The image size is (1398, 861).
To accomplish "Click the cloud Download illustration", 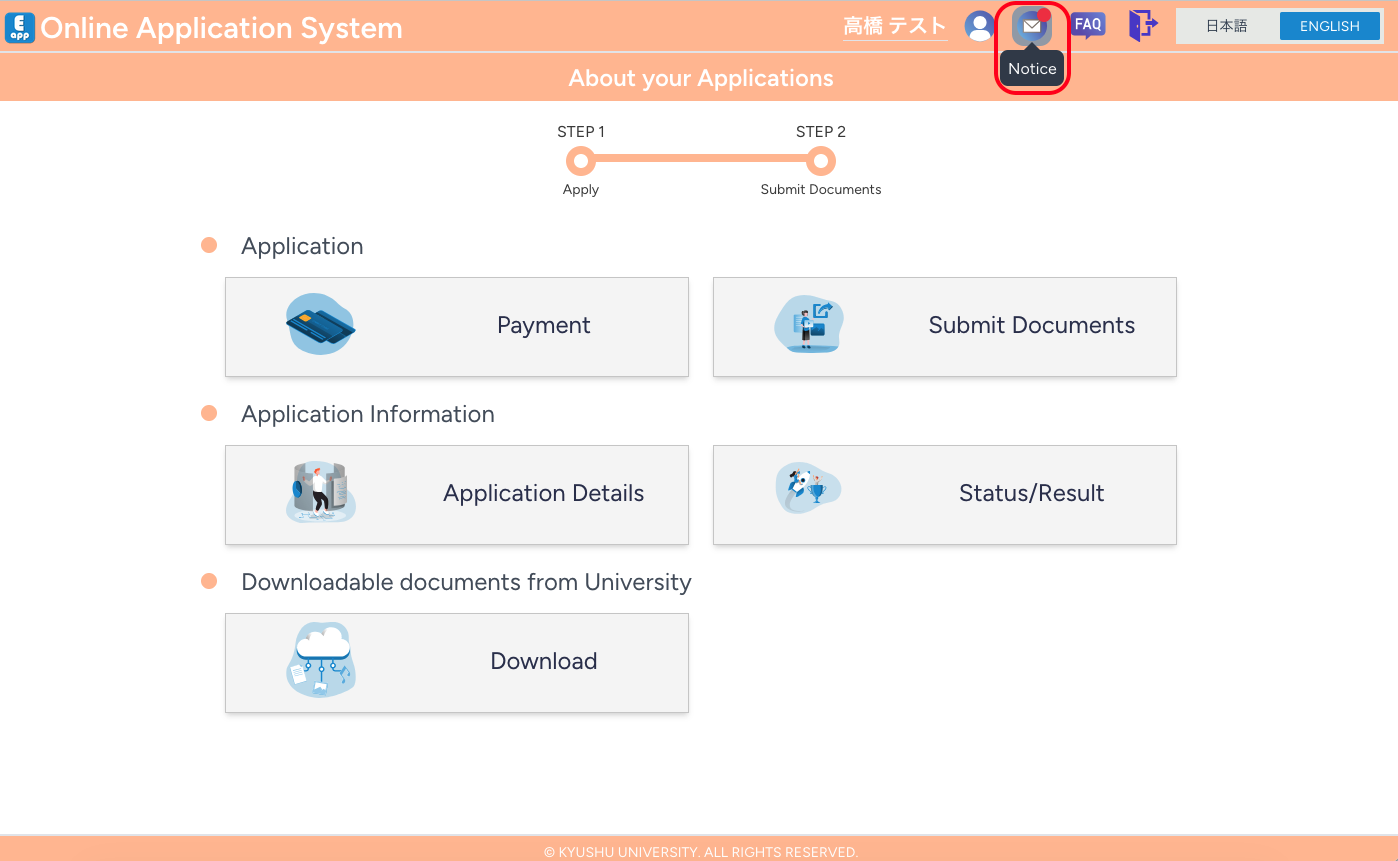I will (x=321, y=661).
